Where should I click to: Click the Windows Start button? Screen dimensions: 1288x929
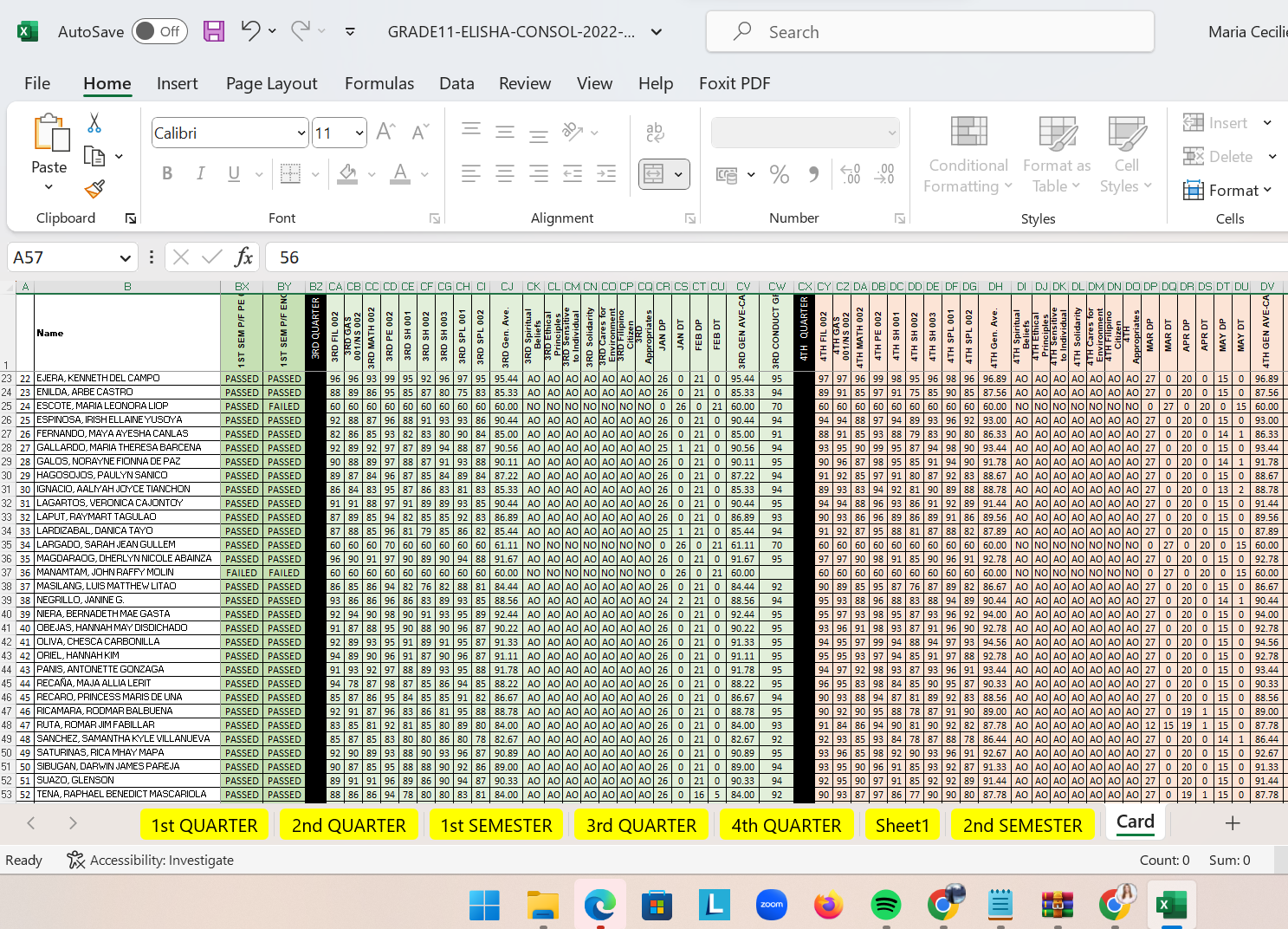point(484,905)
